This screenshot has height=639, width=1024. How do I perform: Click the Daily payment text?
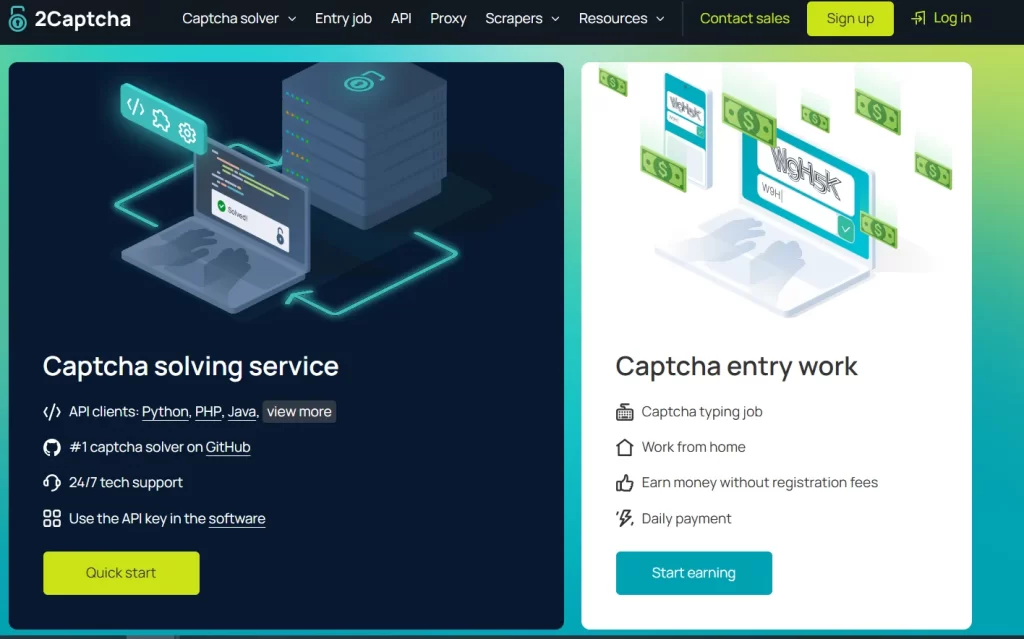[x=686, y=518]
